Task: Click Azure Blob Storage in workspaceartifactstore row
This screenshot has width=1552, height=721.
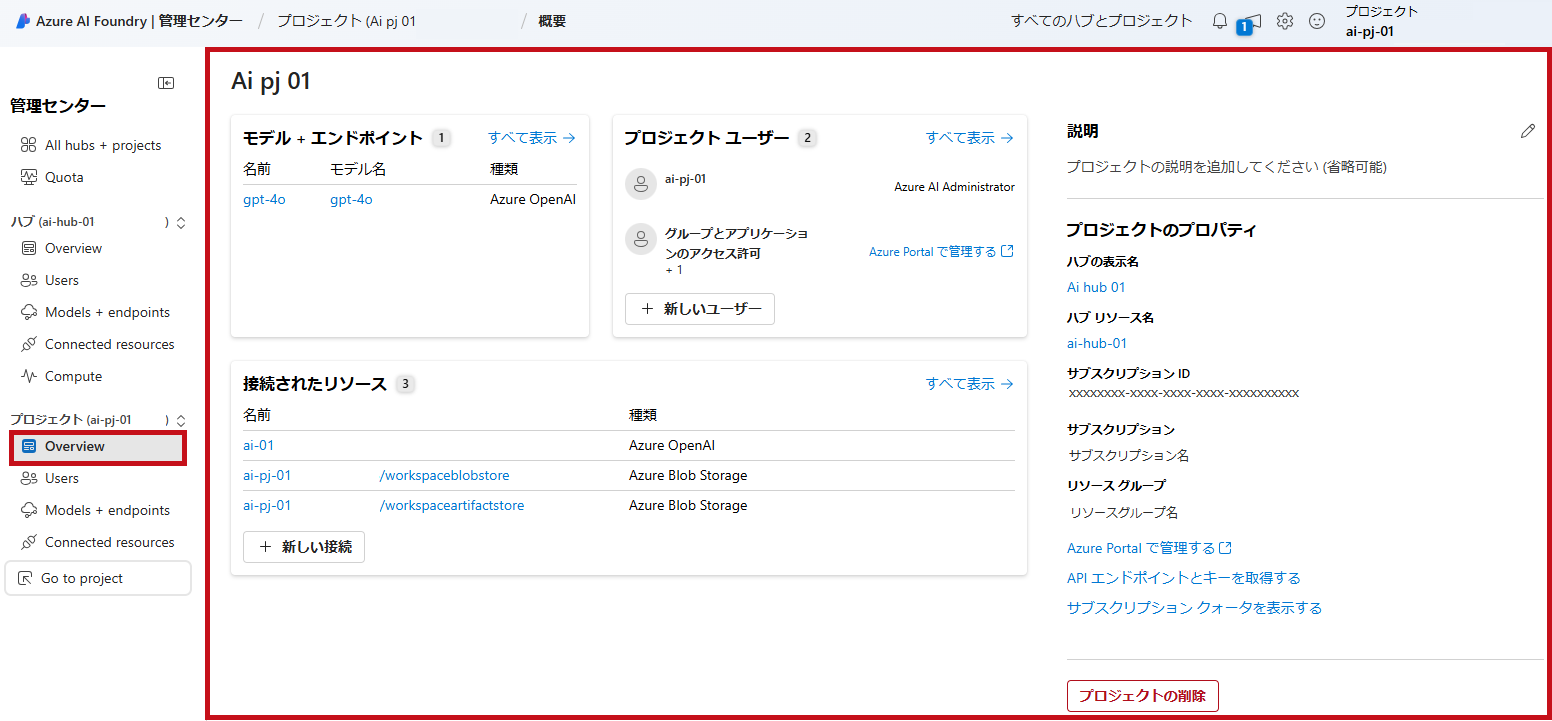Action: (688, 505)
